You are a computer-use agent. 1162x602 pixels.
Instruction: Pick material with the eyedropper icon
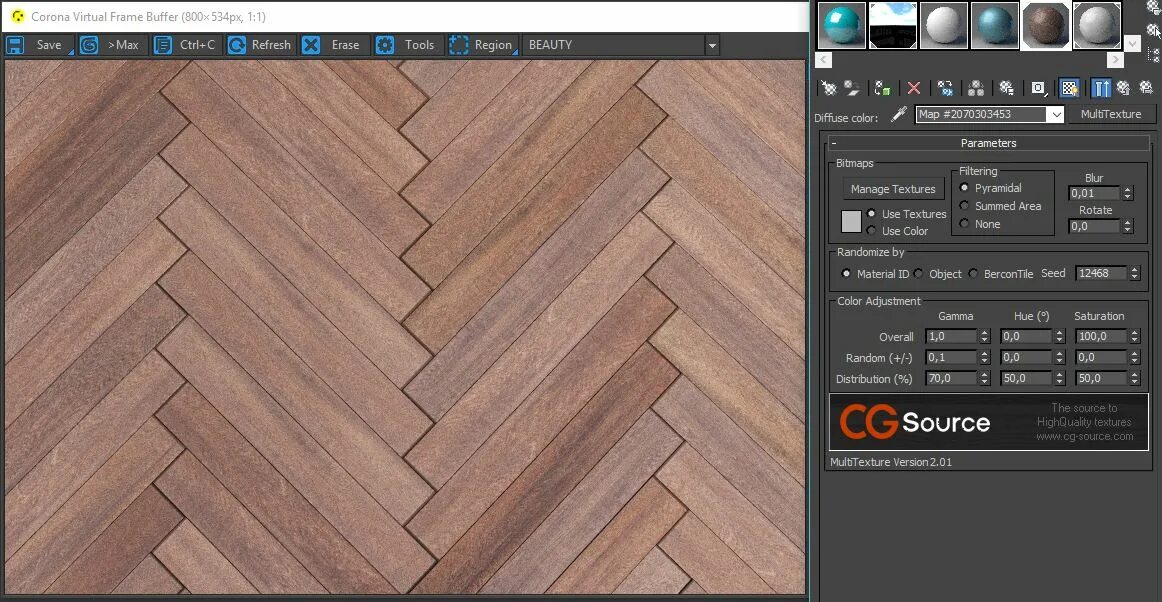pyautogui.click(x=898, y=114)
